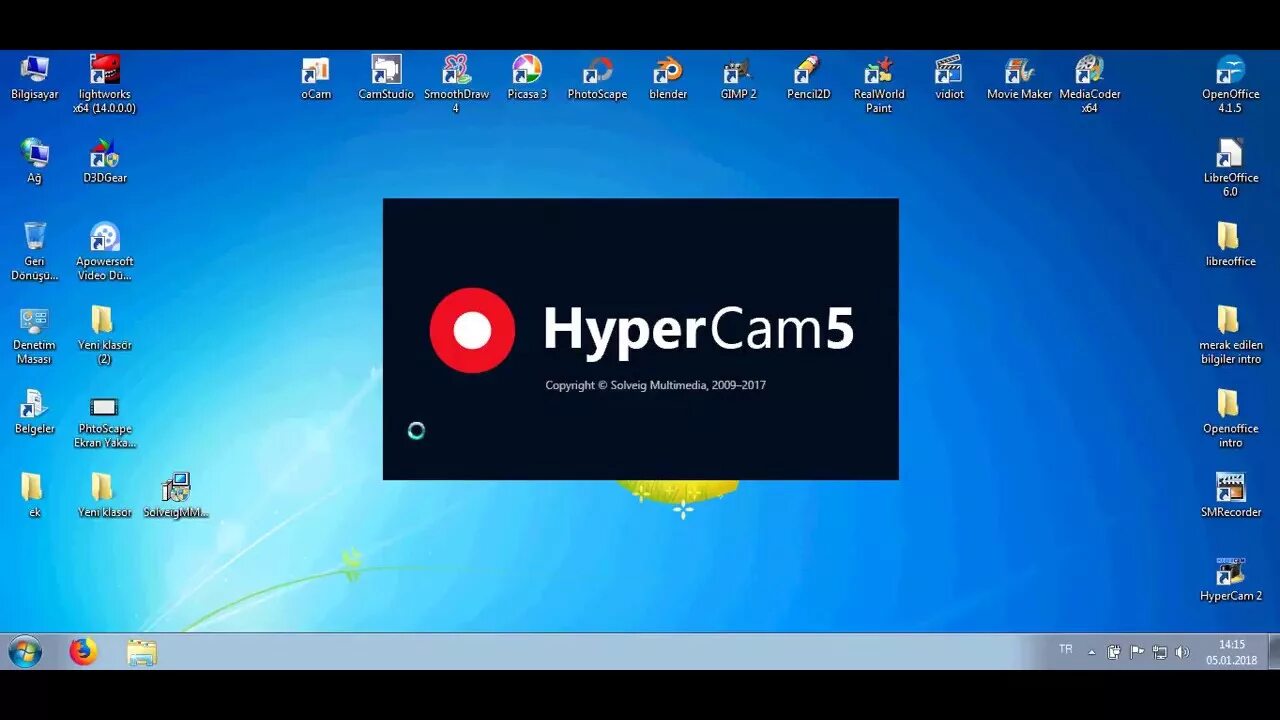Viewport: 1280px width, 720px height.
Task: Open the network tray icon
Action: (x=1160, y=652)
